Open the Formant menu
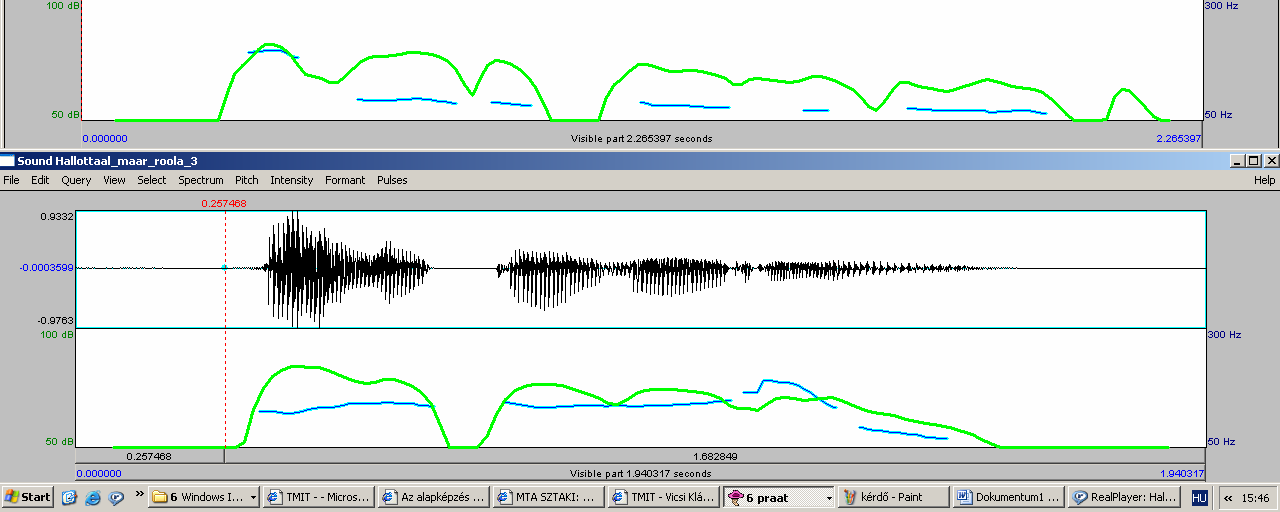This screenshot has height=512, width=1280. [345, 180]
